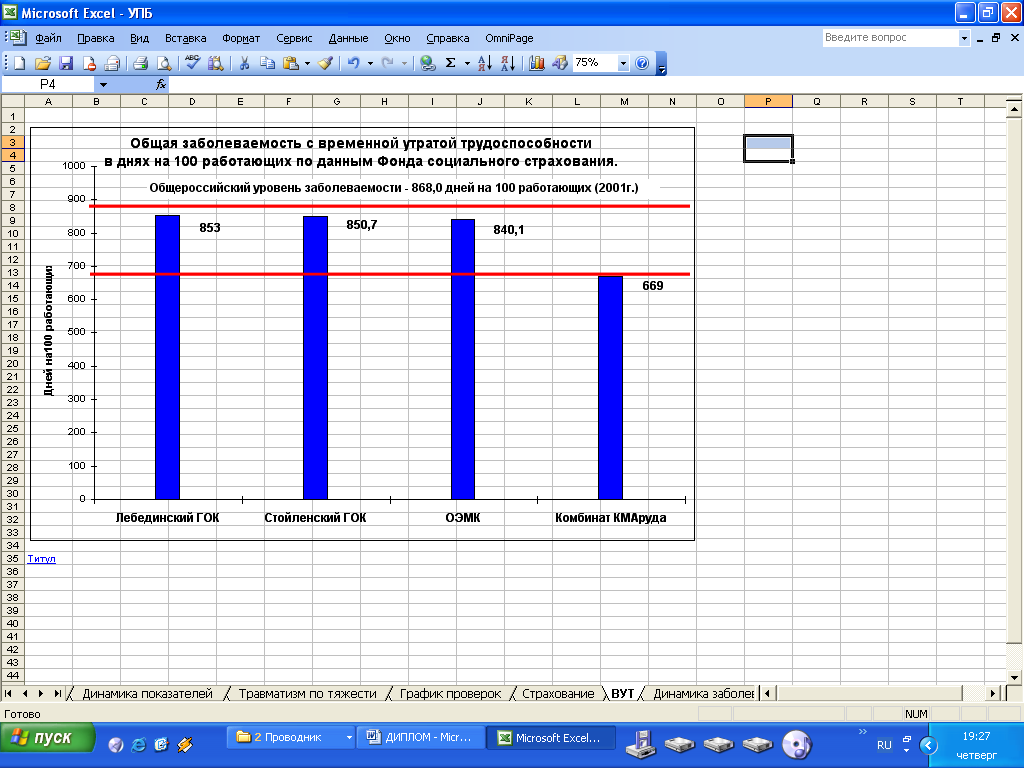Click the Sort Ascending icon
This screenshot has height=768, width=1024.
(484, 63)
